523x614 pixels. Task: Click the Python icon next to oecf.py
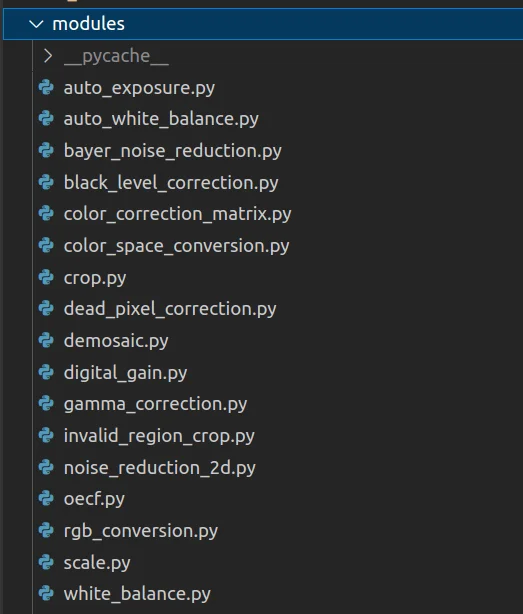pyautogui.click(x=46, y=498)
